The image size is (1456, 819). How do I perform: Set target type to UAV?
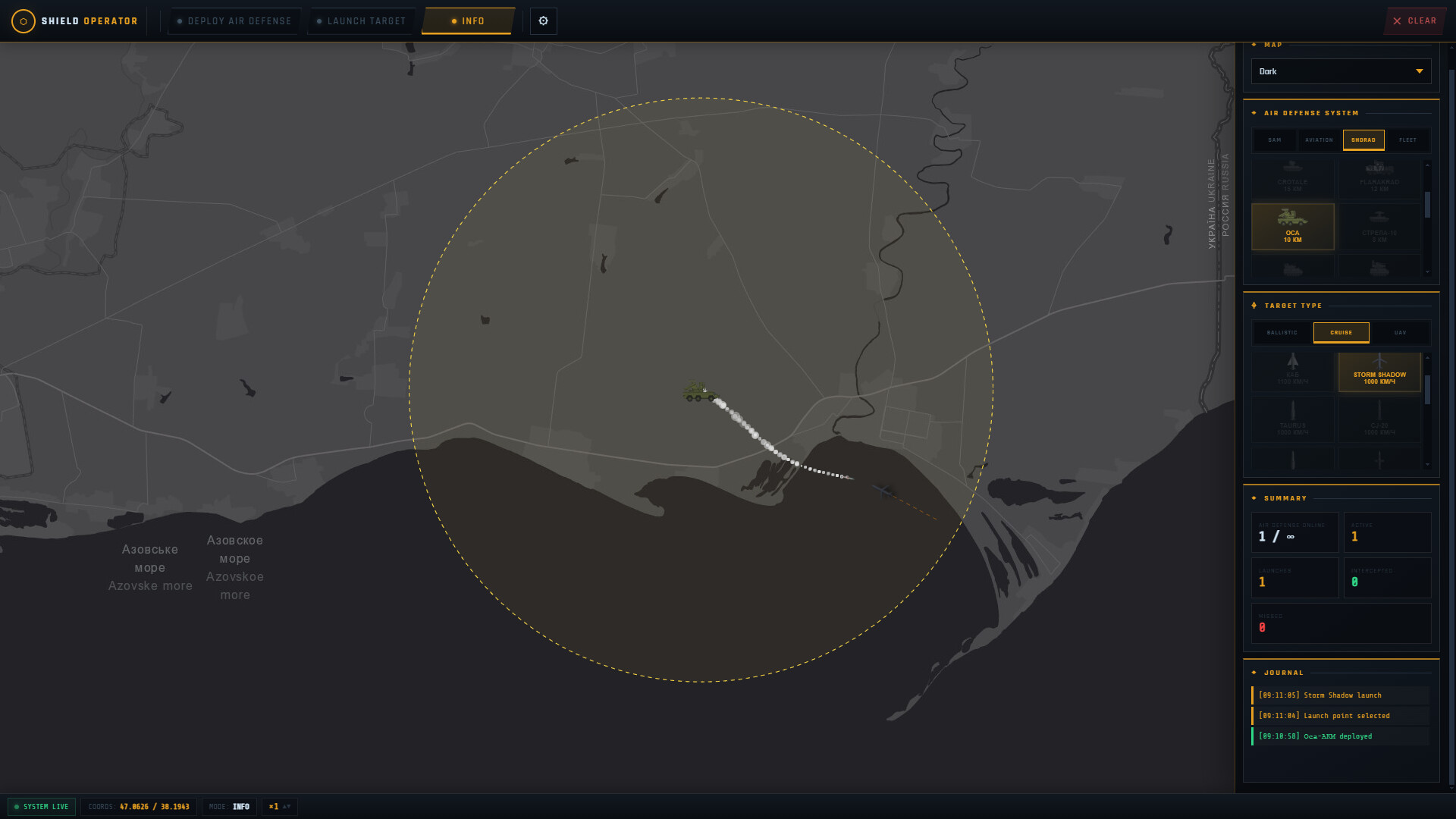[x=1400, y=333]
